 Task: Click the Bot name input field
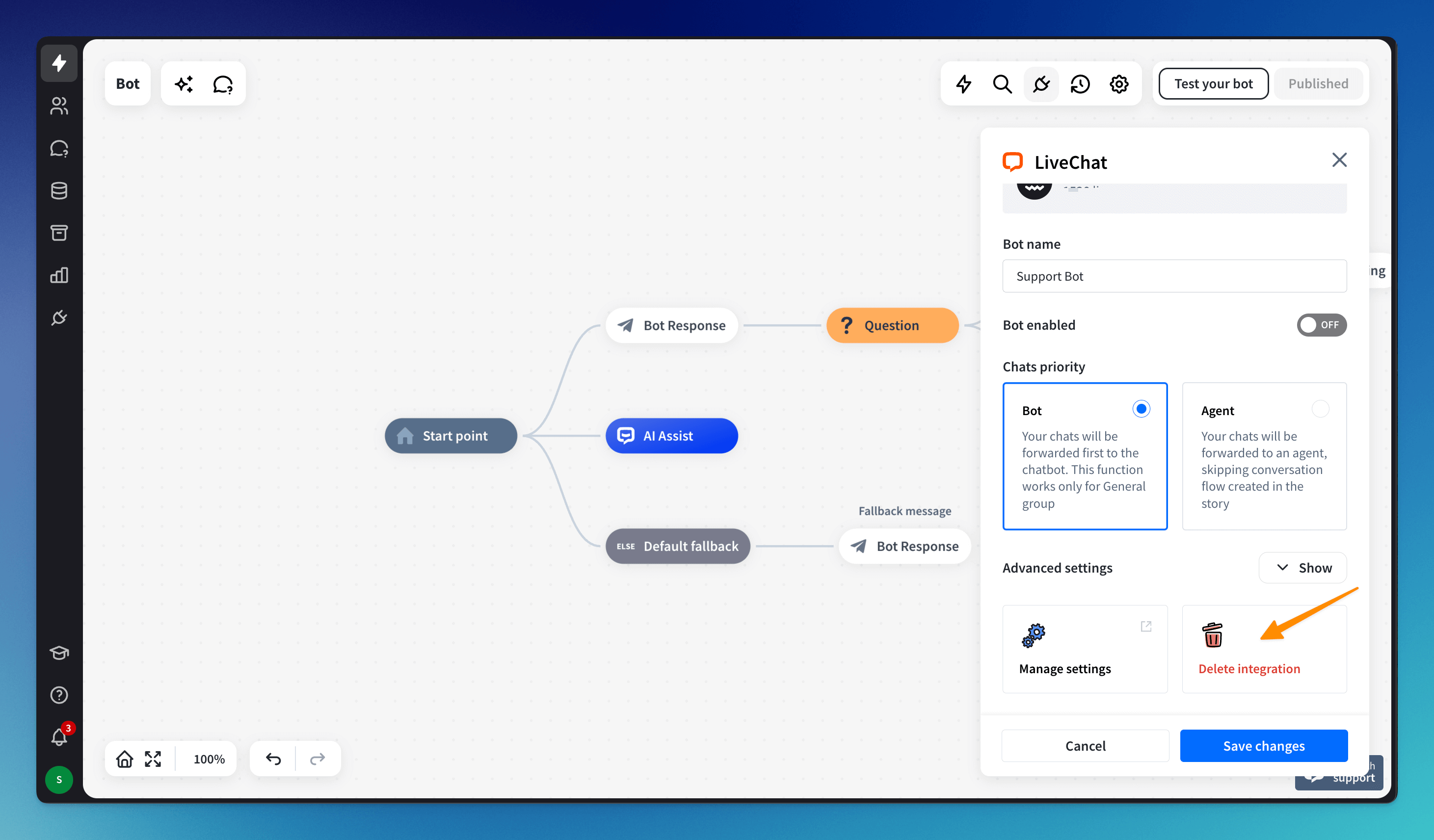[x=1174, y=276]
